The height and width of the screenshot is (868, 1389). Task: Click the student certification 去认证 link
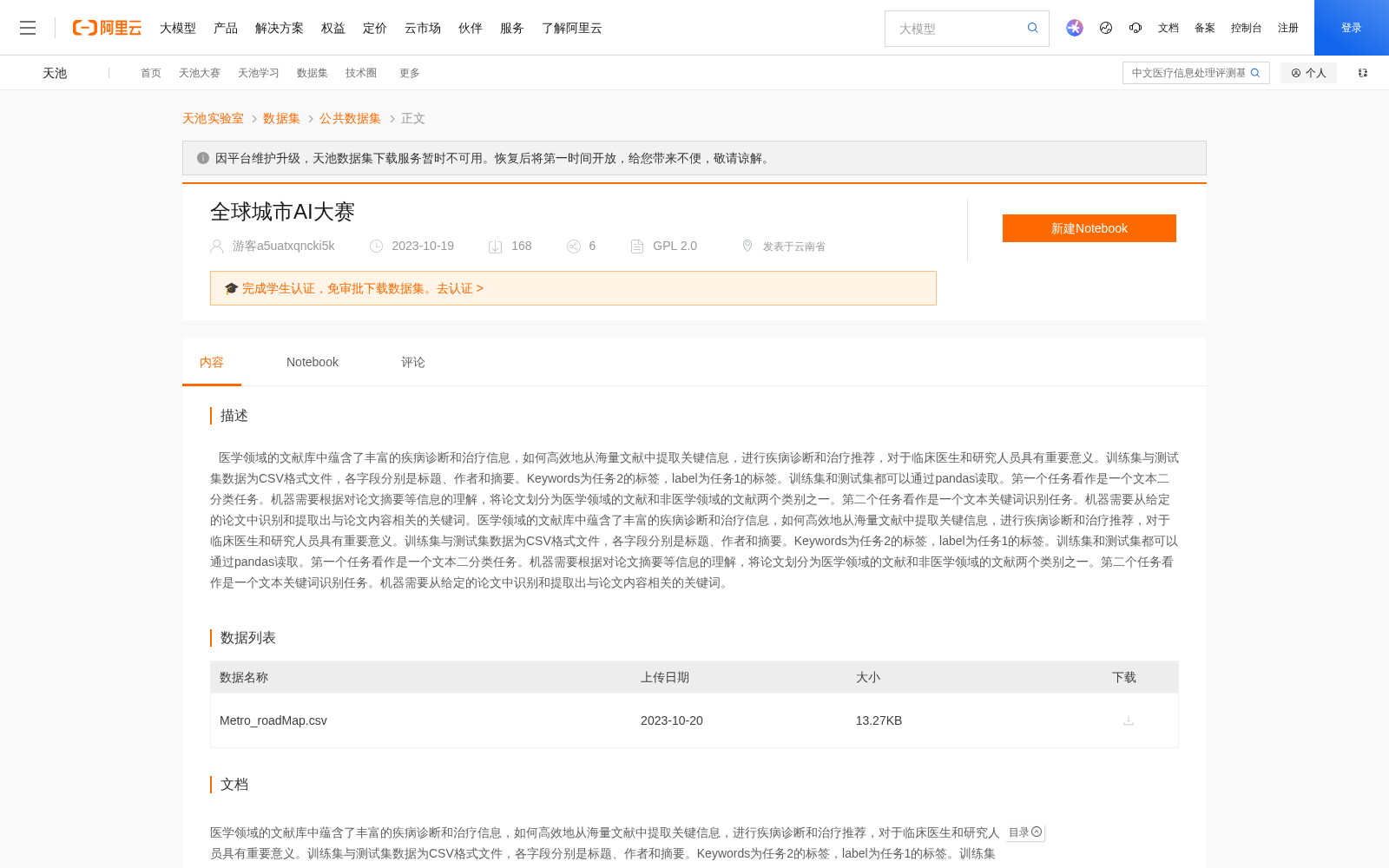click(459, 288)
